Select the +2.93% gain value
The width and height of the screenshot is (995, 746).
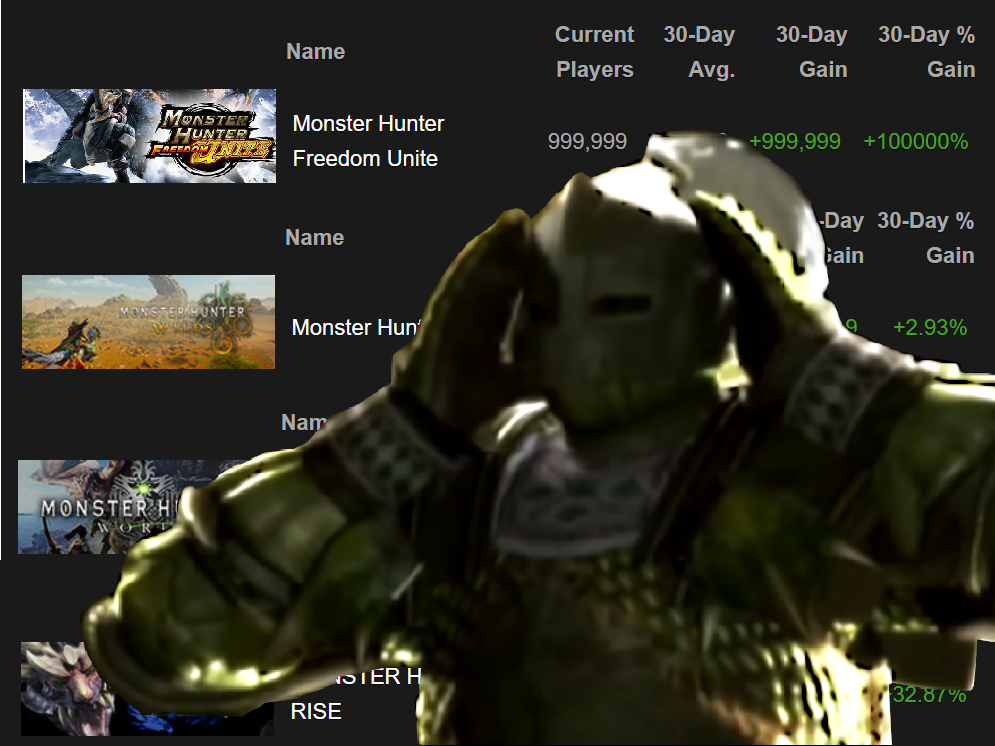point(930,327)
